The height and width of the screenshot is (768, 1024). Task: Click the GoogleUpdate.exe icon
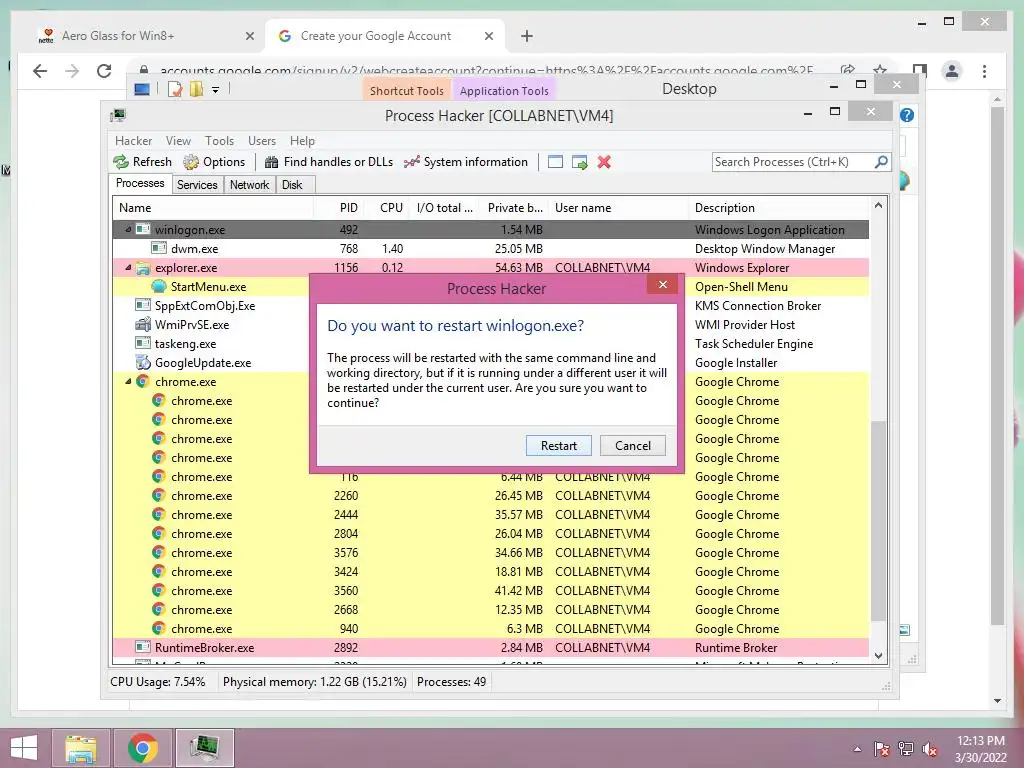(x=143, y=362)
